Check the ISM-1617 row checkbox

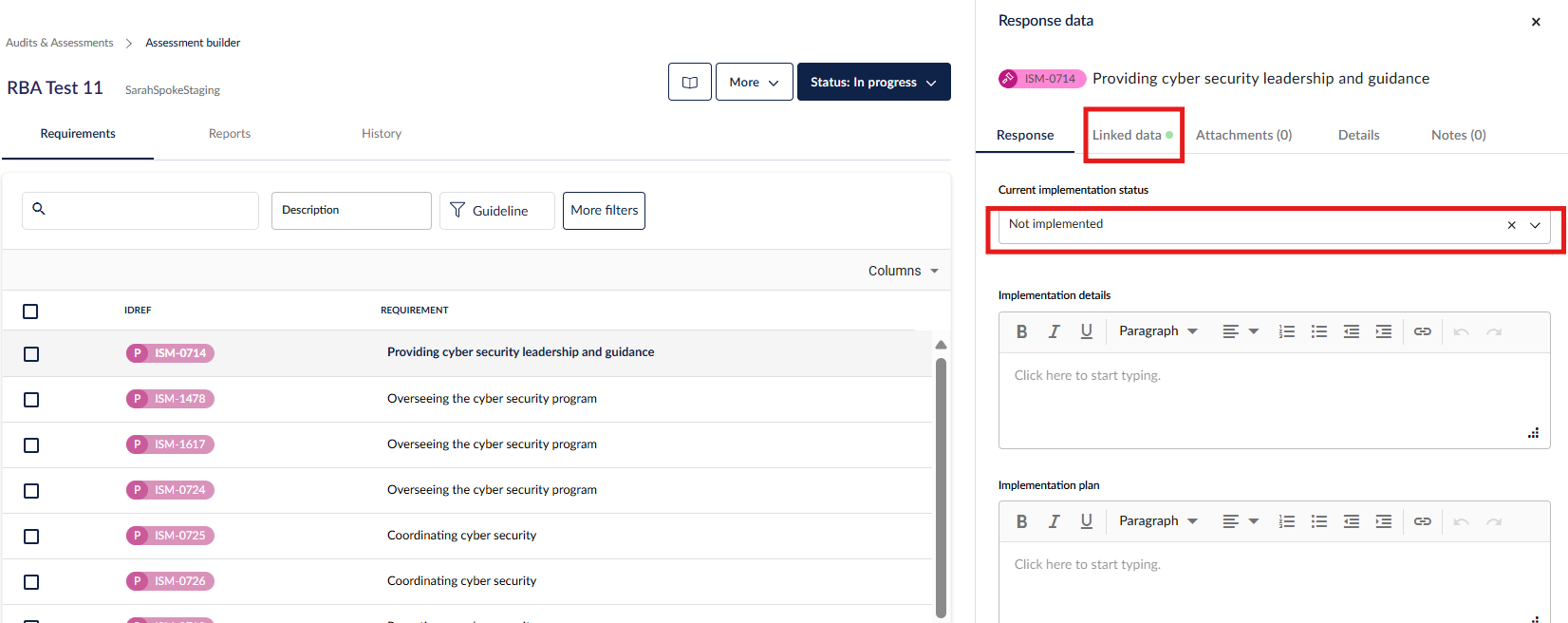tap(31, 445)
